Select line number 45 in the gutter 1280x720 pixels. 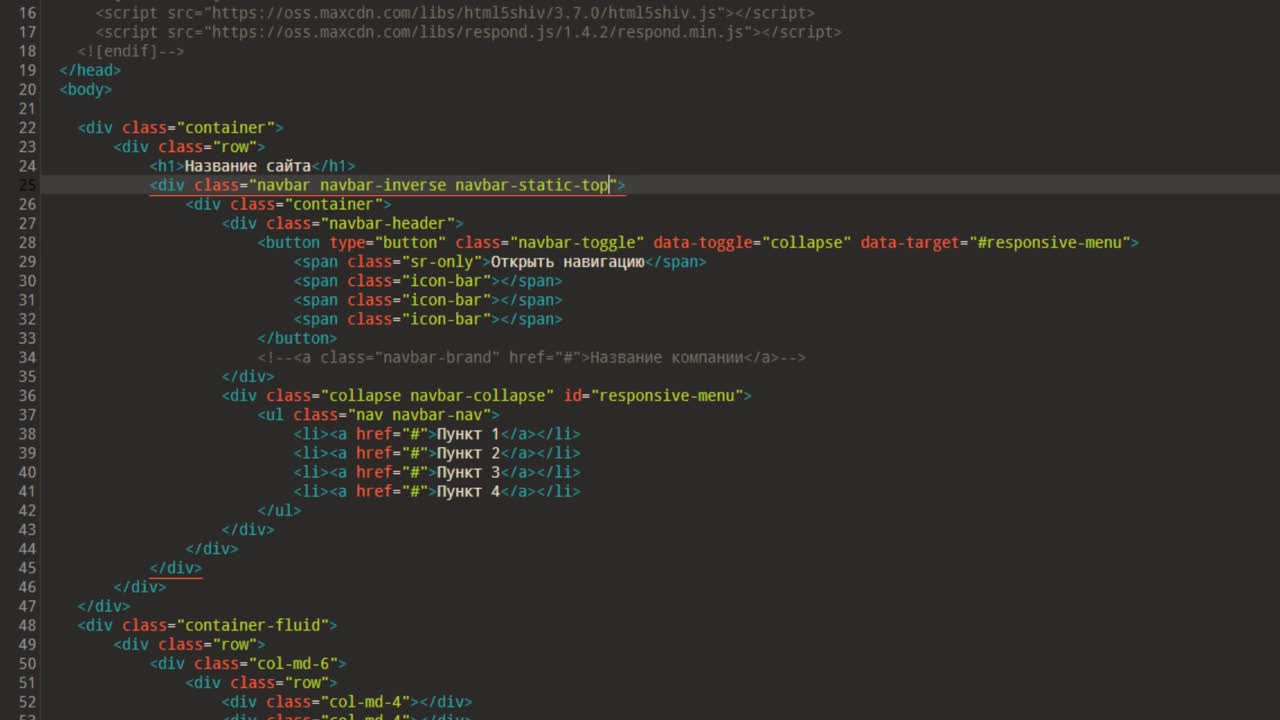[x=27, y=567]
